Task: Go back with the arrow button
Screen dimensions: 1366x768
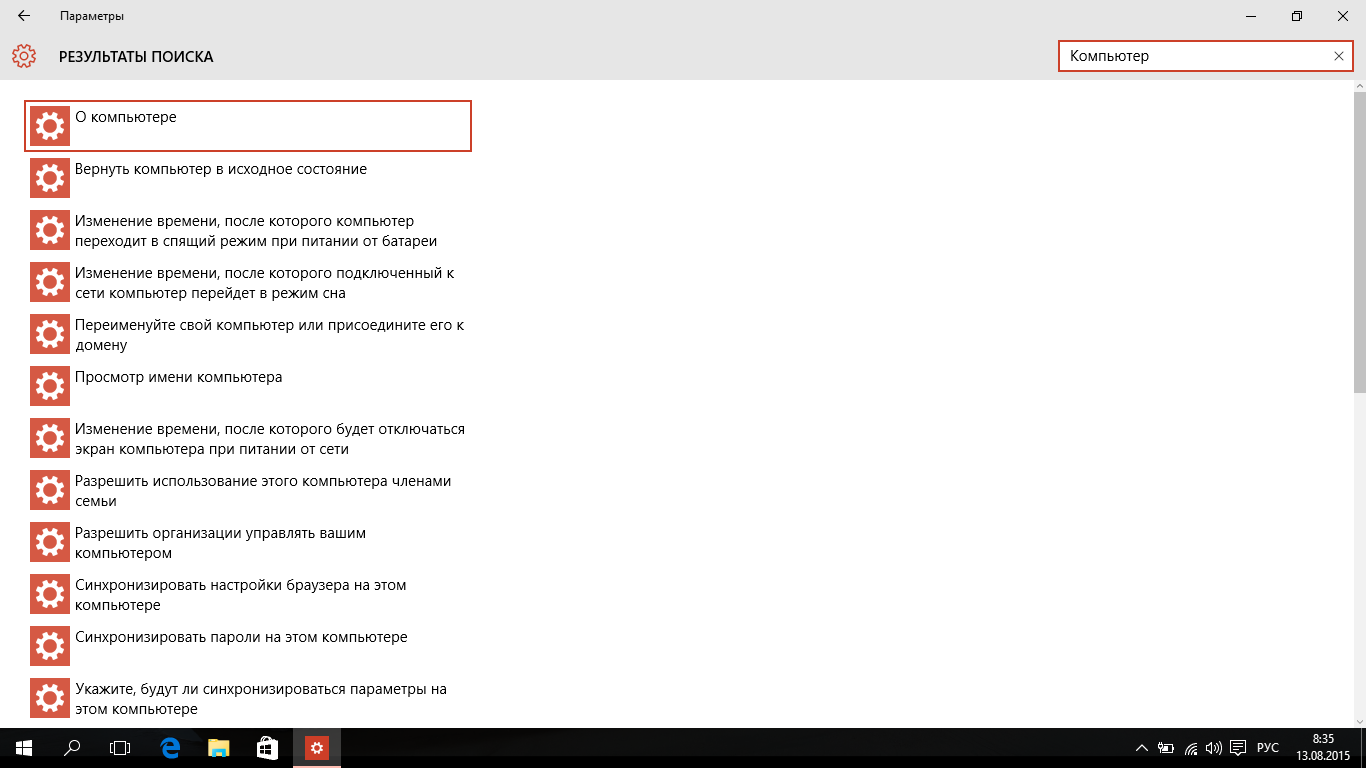Action: pos(24,16)
